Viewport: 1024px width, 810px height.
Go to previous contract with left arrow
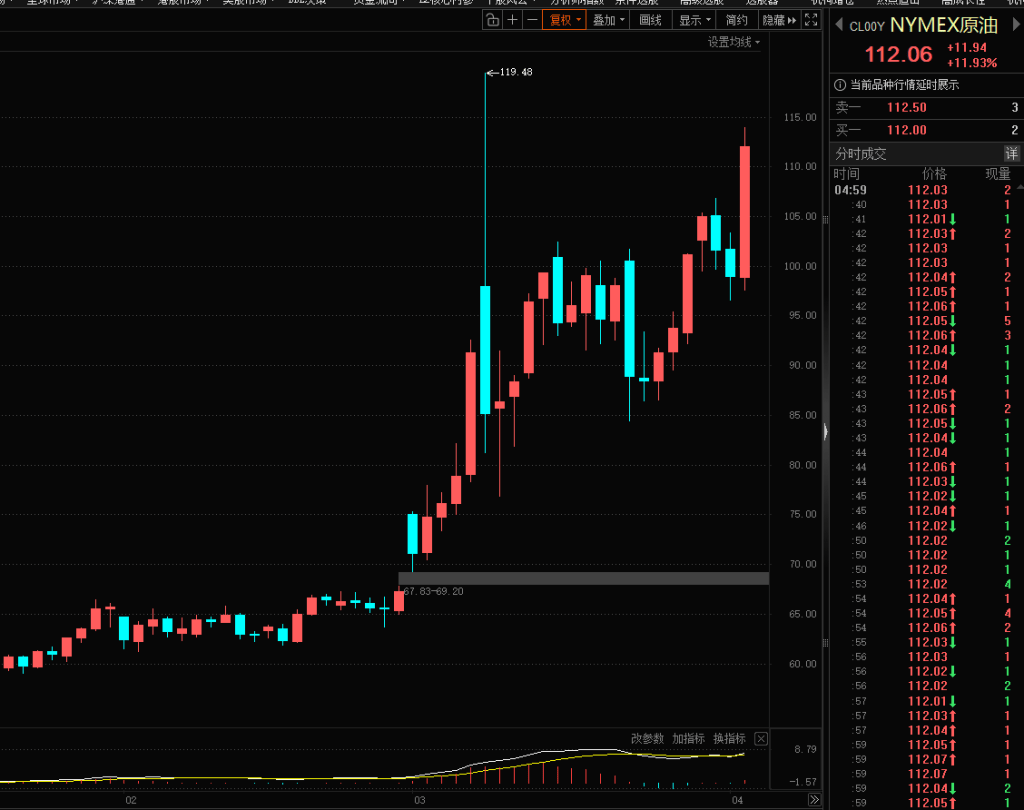click(x=838, y=25)
